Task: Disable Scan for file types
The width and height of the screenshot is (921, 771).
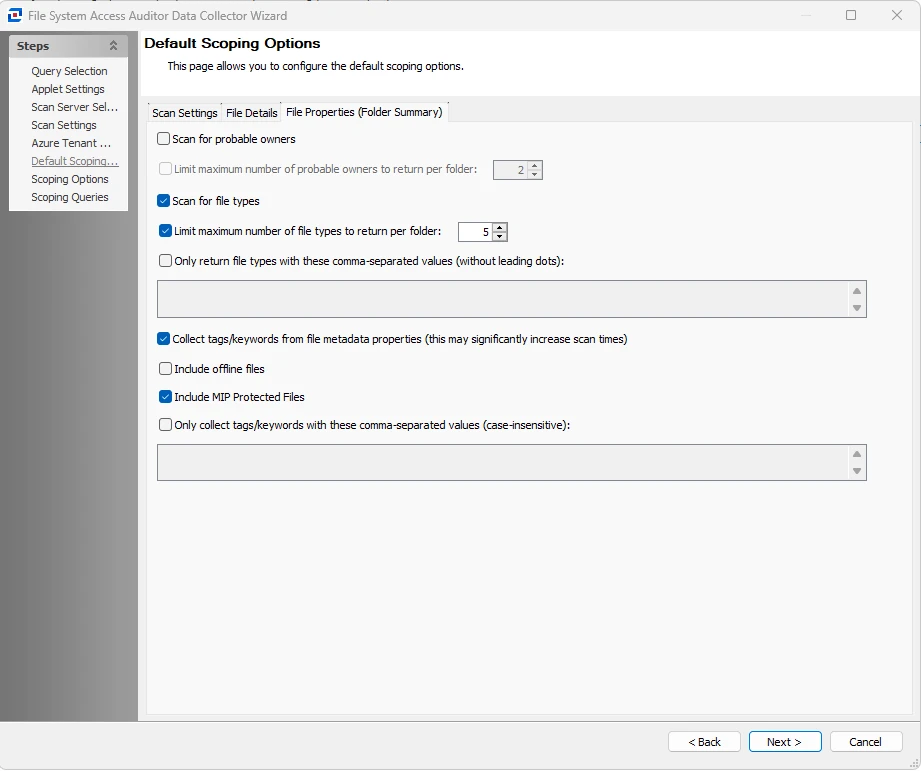Action: coord(164,201)
